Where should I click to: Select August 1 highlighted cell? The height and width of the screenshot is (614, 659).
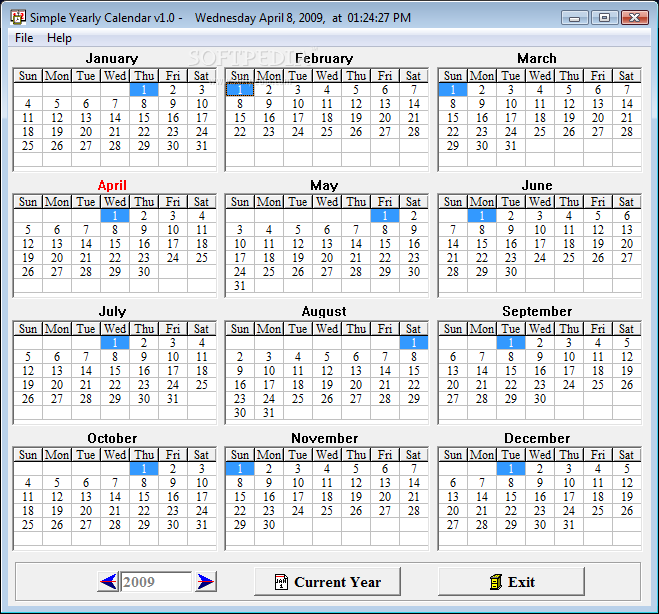coord(414,343)
